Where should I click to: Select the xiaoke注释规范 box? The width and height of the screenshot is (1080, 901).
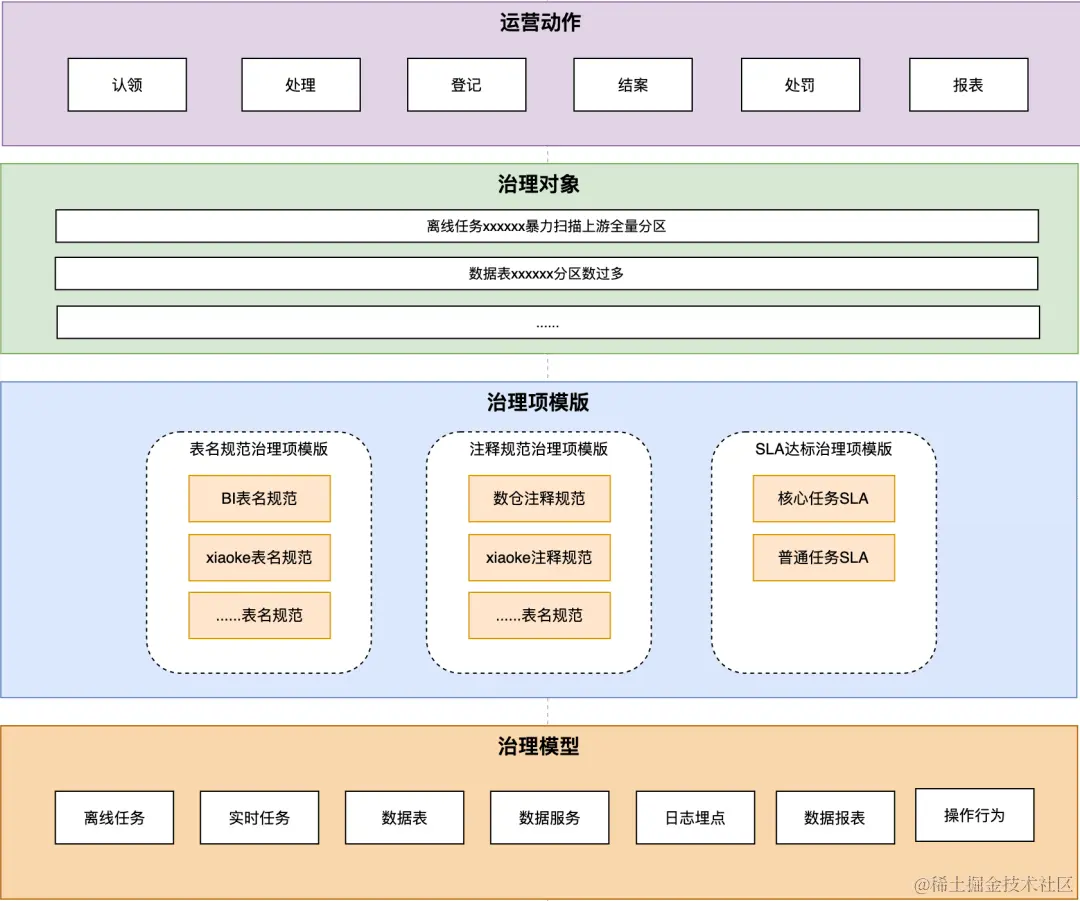[539, 557]
